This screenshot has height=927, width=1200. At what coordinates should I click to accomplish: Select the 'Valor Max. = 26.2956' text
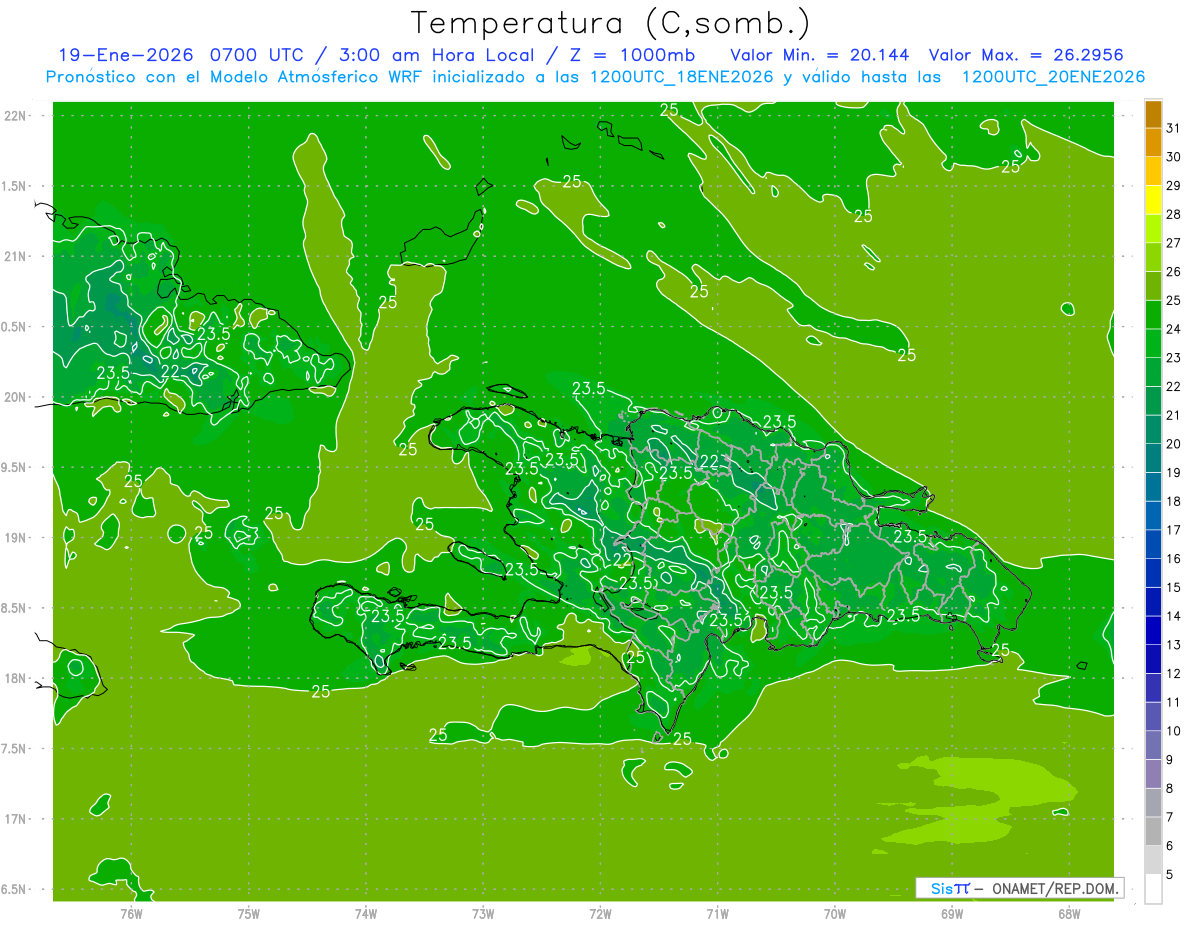click(1032, 55)
